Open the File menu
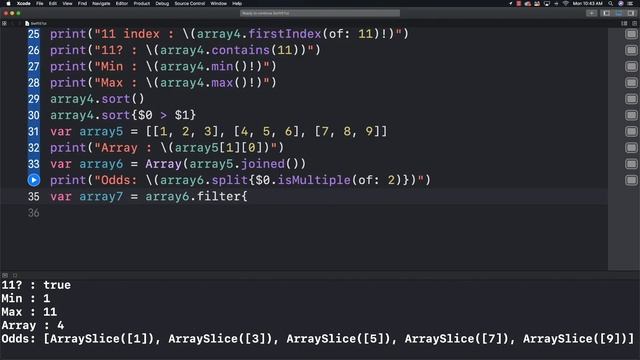 (40, 3)
